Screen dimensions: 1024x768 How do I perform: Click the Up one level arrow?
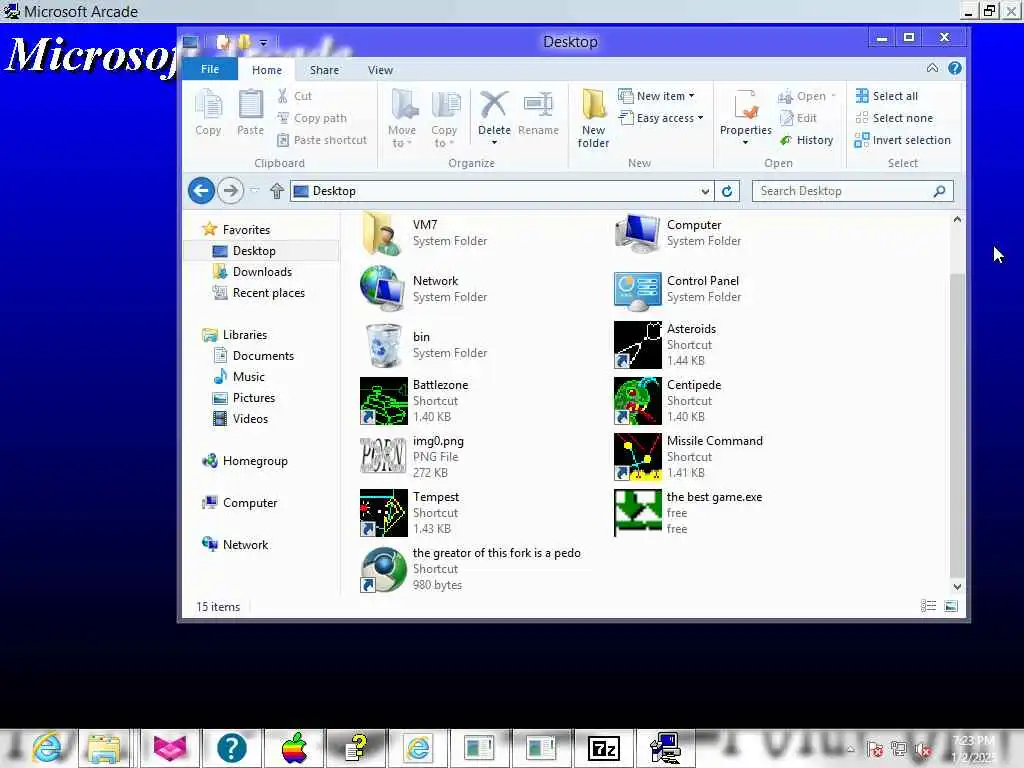pyautogui.click(x=277, y=191)
